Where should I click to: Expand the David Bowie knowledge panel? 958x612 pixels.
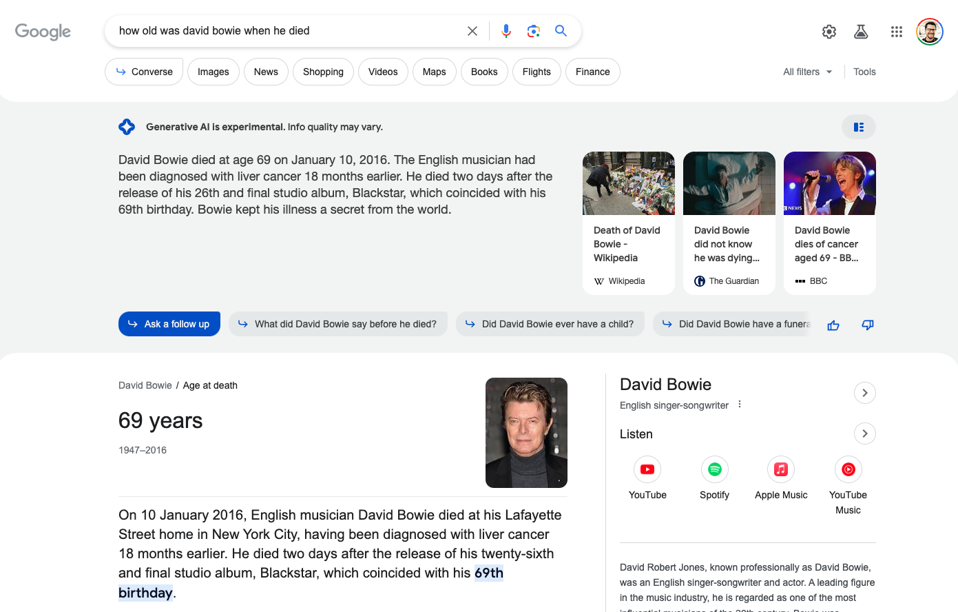pyautogui.click(x=865, y=393)
